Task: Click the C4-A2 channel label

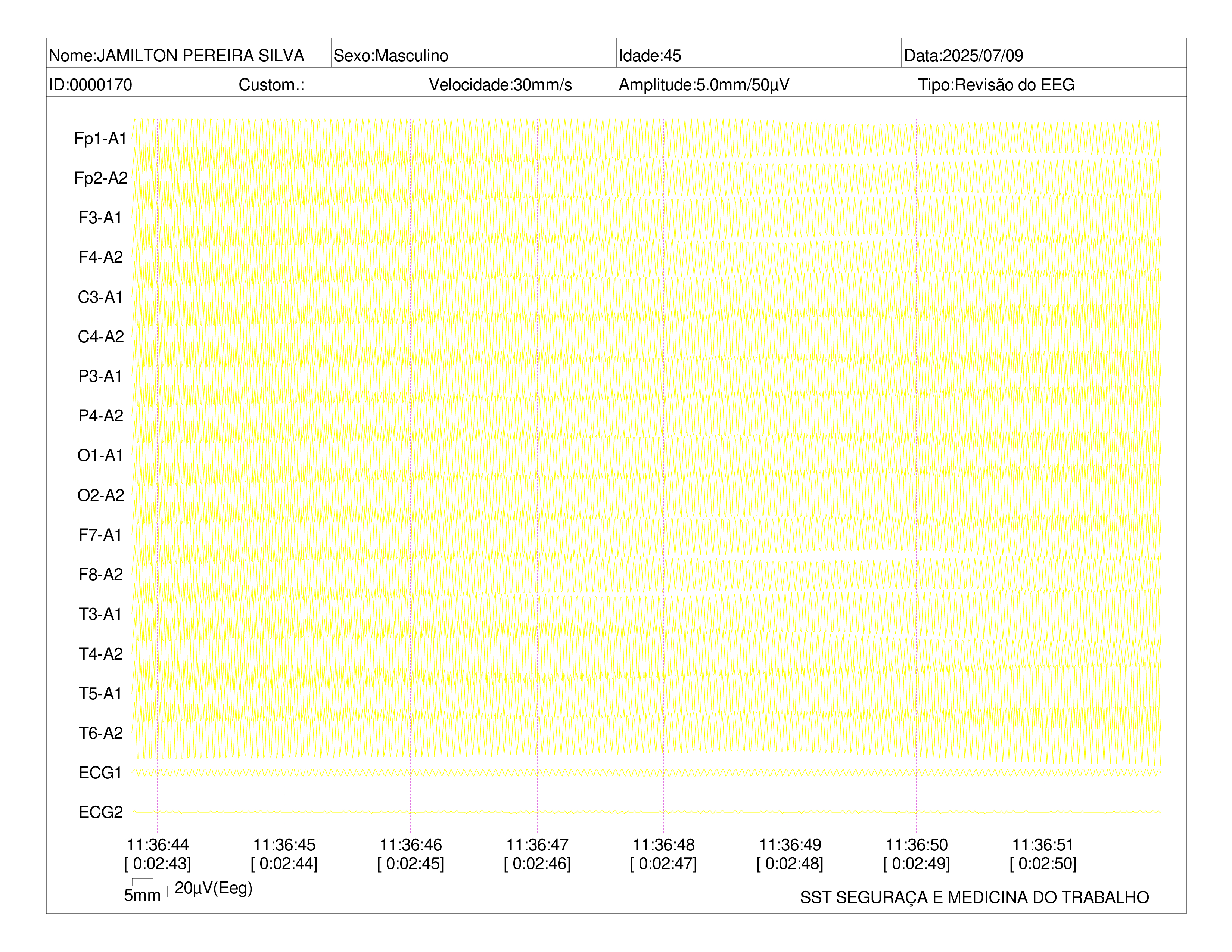Action: (101, 336)
